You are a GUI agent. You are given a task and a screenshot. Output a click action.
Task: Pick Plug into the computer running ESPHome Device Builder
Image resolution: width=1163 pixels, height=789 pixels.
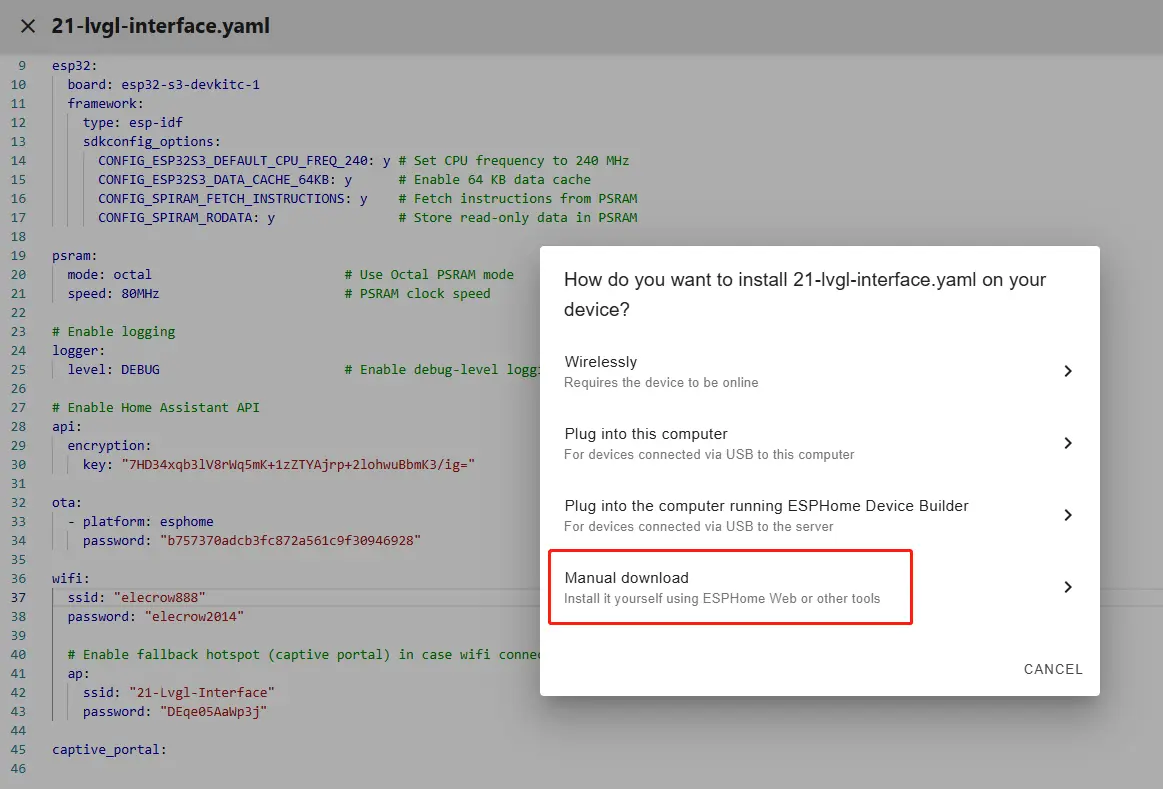coord(765,515)
